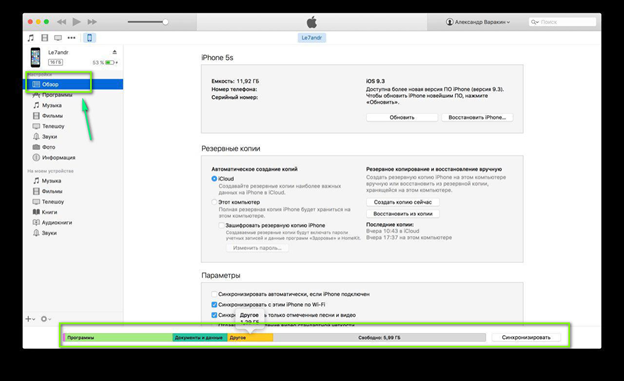Viewport: 624px width, 381px height.
Task: Select the iPhone device icon in toolbar
Action: 90,38
